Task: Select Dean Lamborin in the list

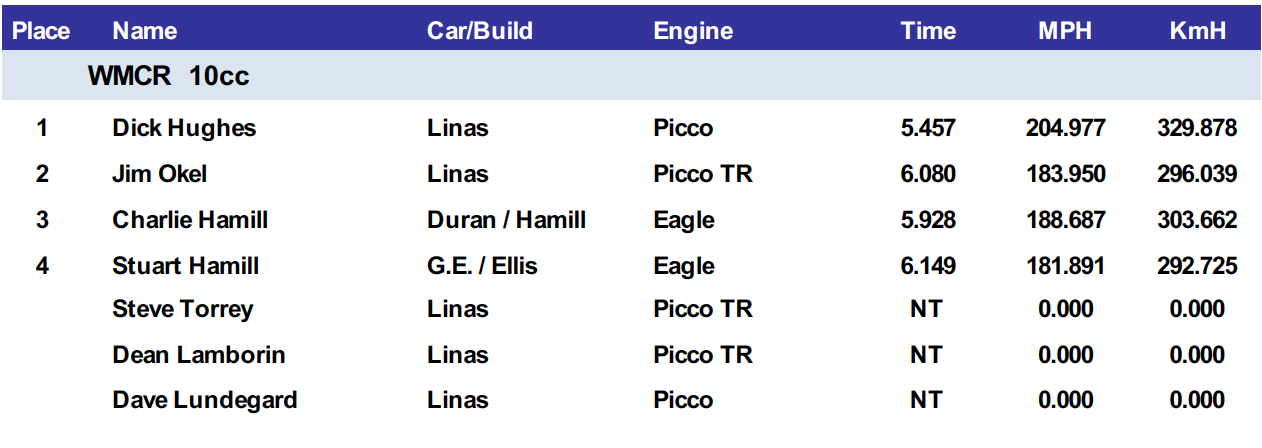Action: 199,355
